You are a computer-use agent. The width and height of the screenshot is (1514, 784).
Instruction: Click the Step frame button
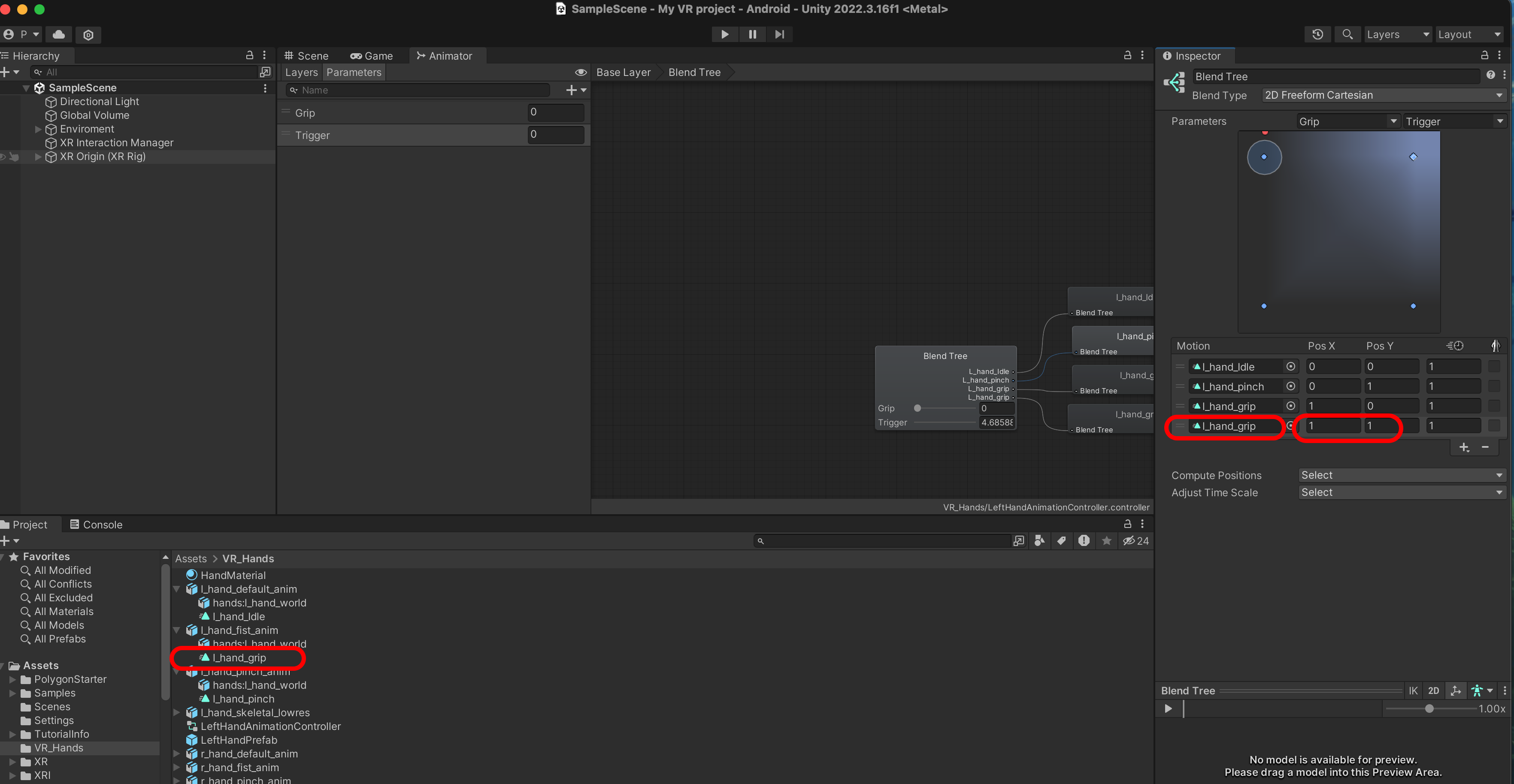(779, 34)
